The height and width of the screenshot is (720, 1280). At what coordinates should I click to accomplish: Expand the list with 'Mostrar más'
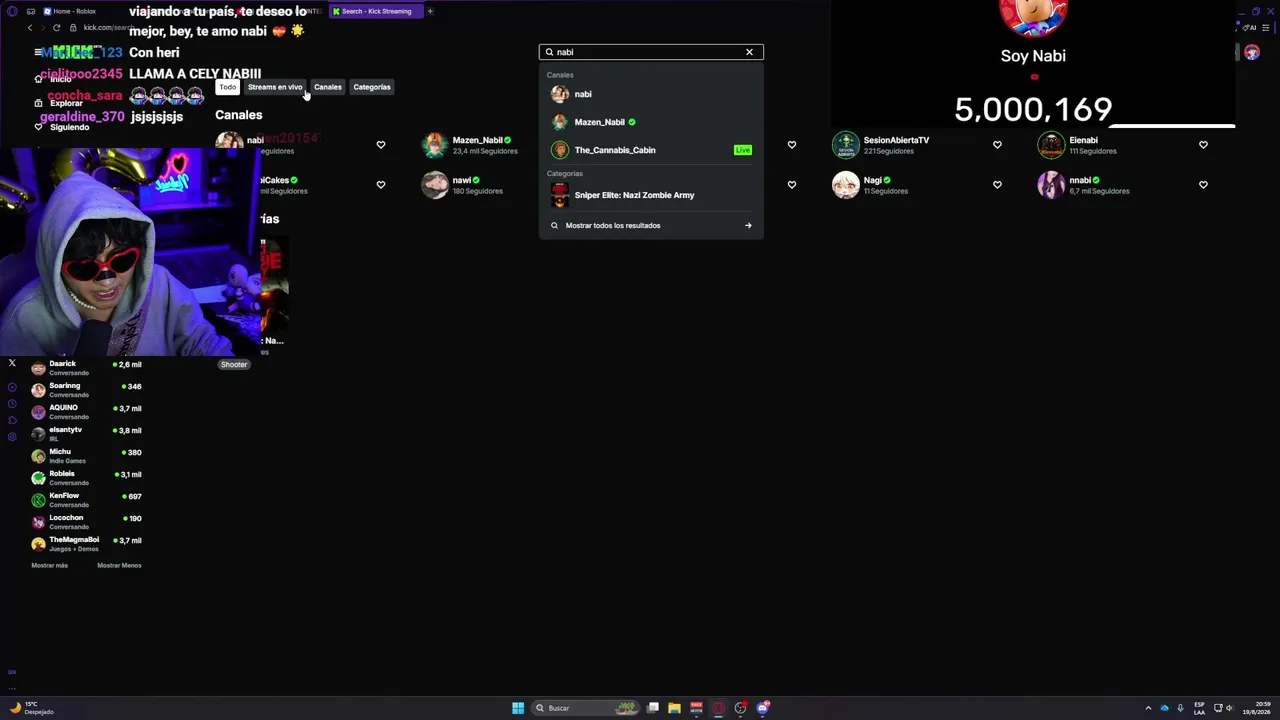50,566
